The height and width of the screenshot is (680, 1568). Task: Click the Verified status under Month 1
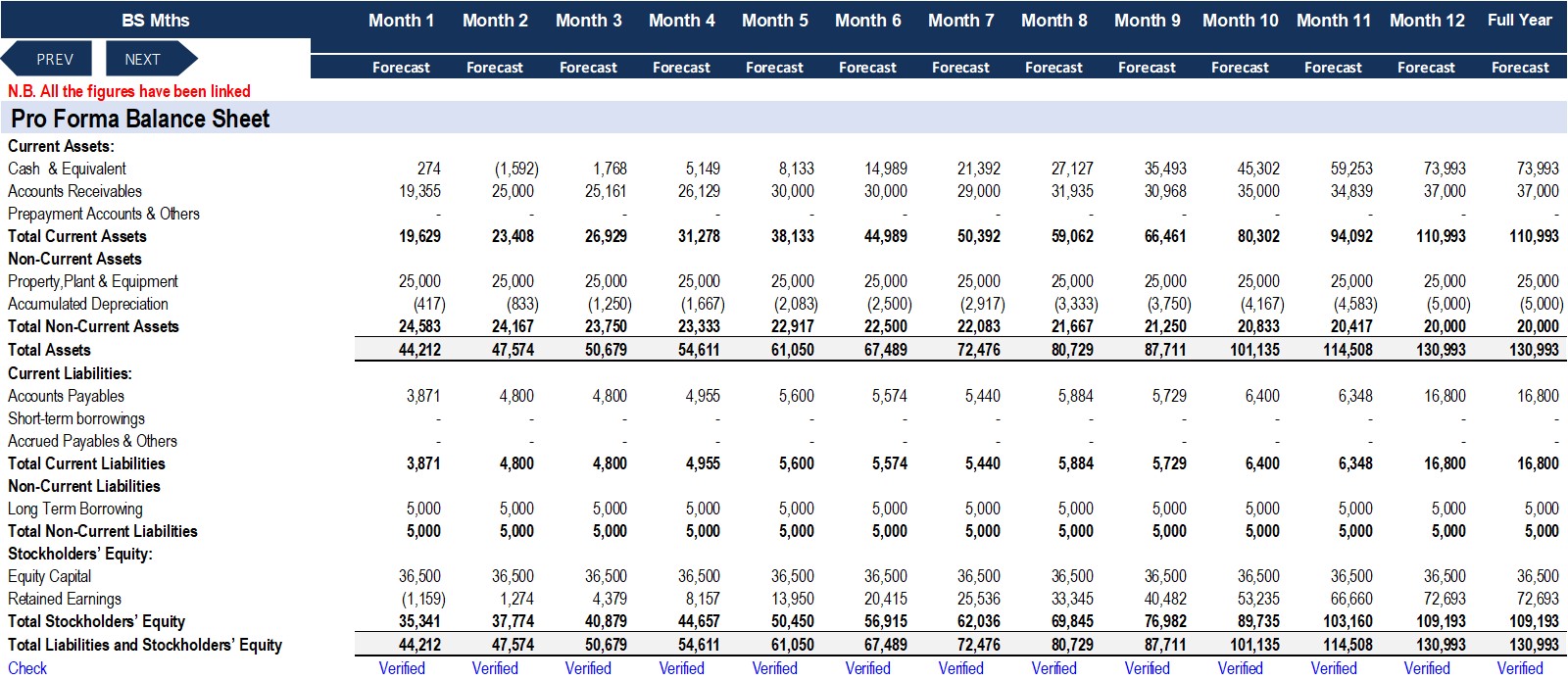click(402, 668)
